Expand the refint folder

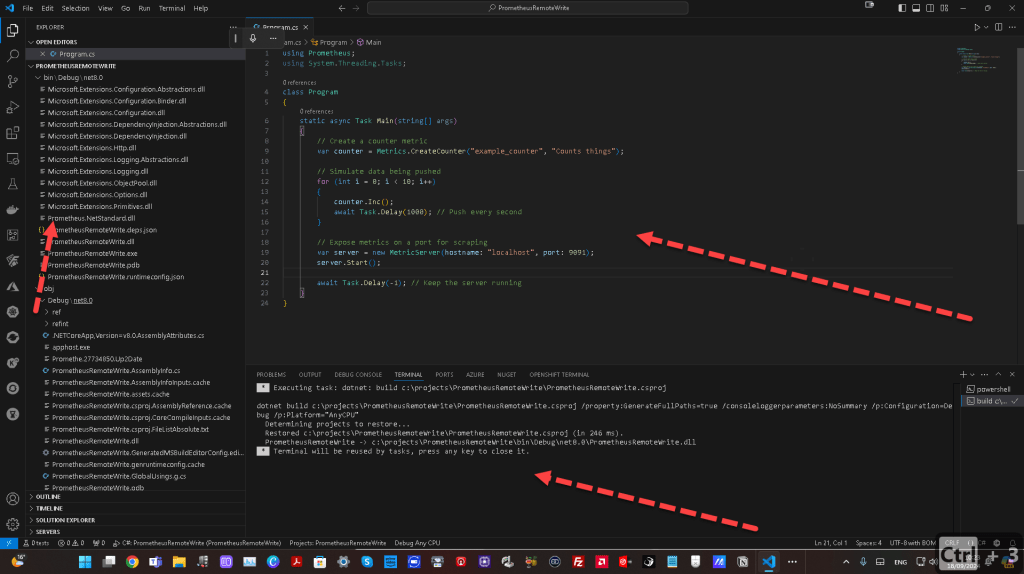pos(46,324)
